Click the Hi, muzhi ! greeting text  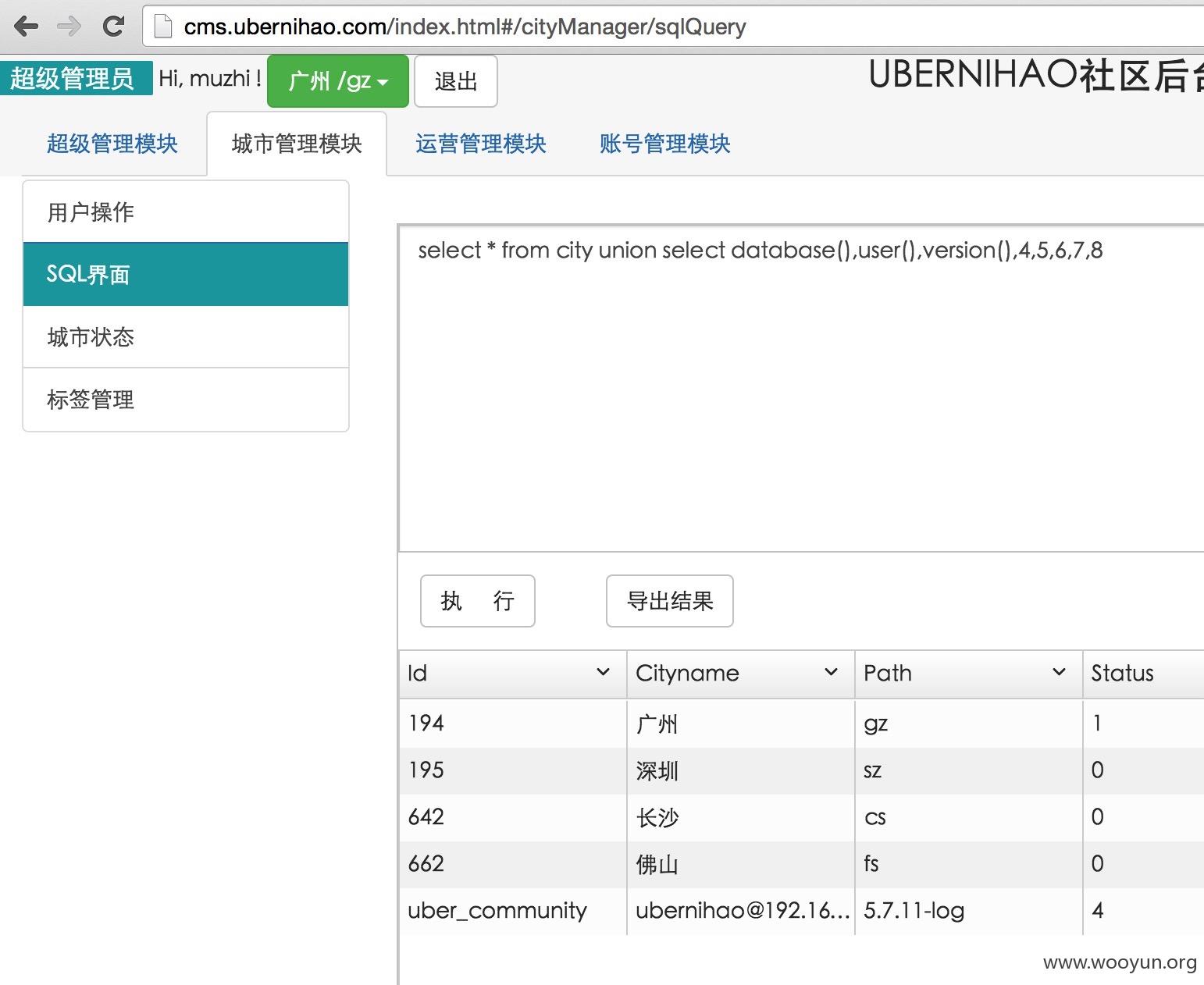click(x=209, y=78)
